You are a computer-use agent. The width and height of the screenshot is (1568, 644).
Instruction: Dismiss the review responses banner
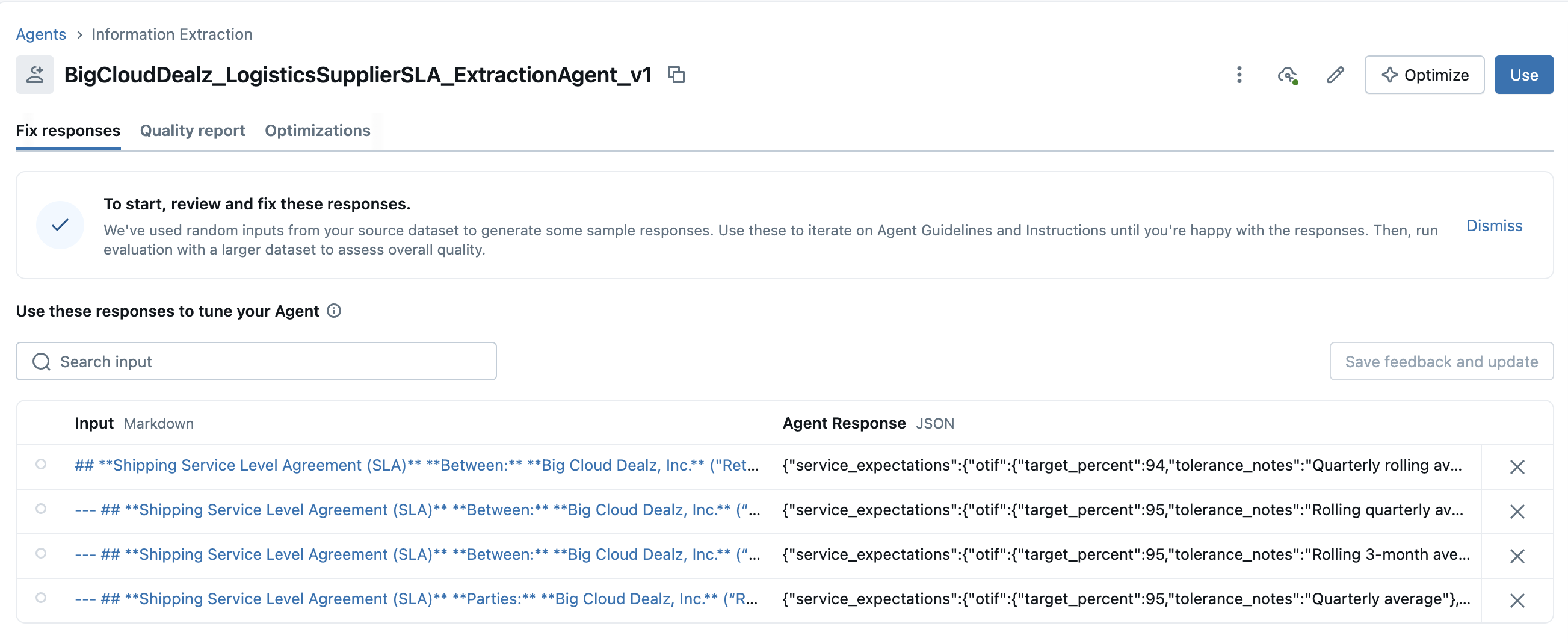pyautogui.click(x=1494, y=226)
